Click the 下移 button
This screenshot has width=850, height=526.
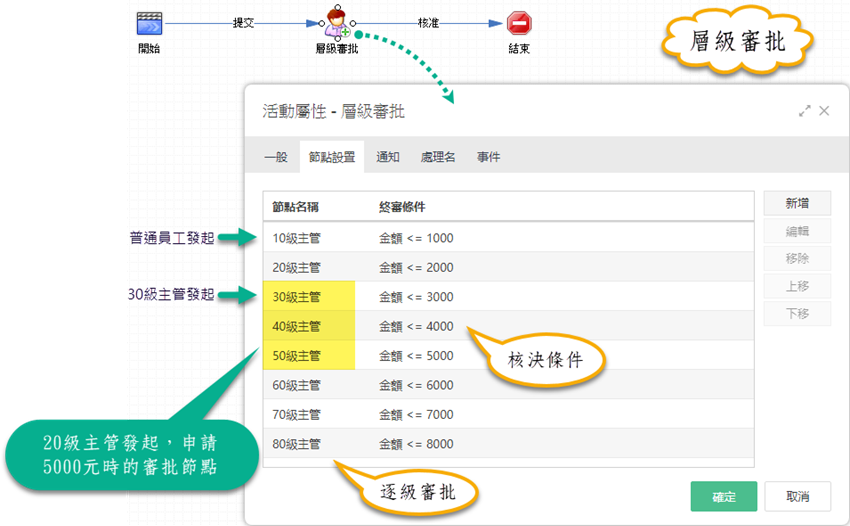click(797, 313)
